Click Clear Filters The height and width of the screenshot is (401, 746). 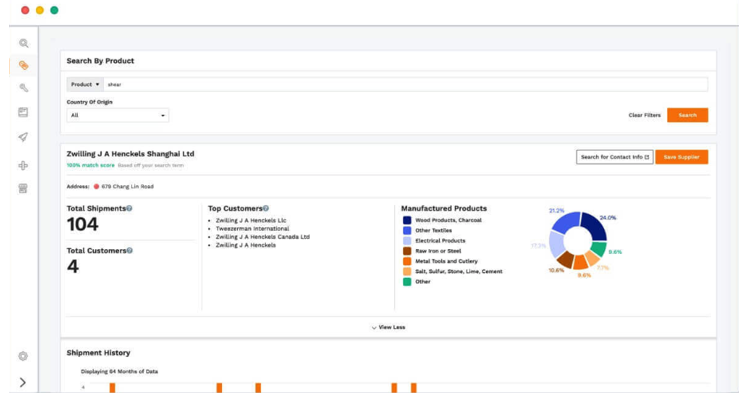pos(644,115)
